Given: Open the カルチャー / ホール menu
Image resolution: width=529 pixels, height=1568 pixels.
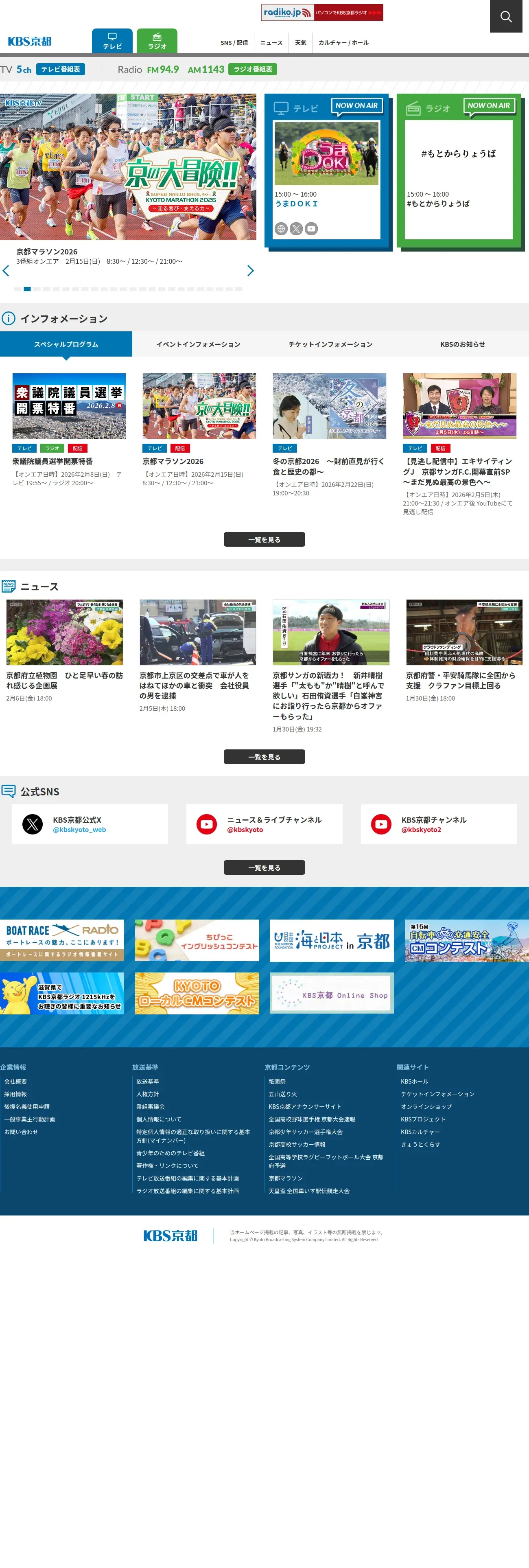Looking at the screenshot, I should pyautogui.click(x=343, y=43).
